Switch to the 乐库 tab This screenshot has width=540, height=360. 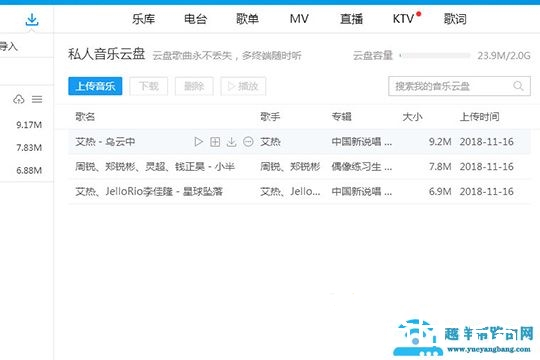pos(143,19)
